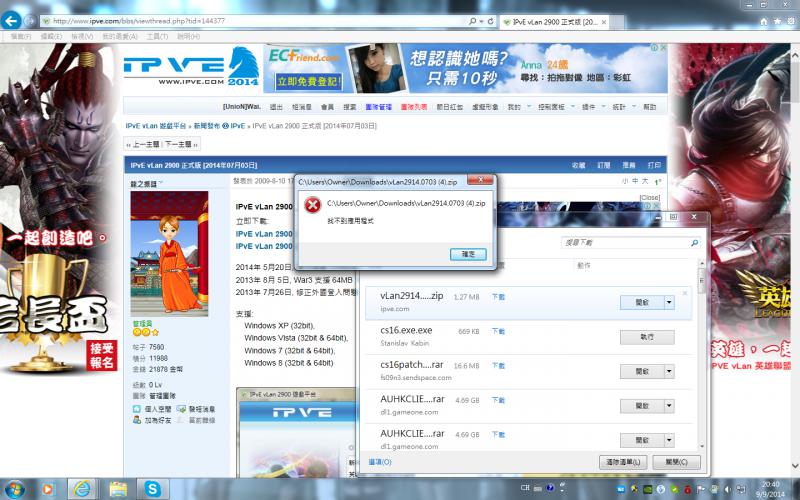Click 執行 for cs16.exe.exe

(x=647, y=337)
